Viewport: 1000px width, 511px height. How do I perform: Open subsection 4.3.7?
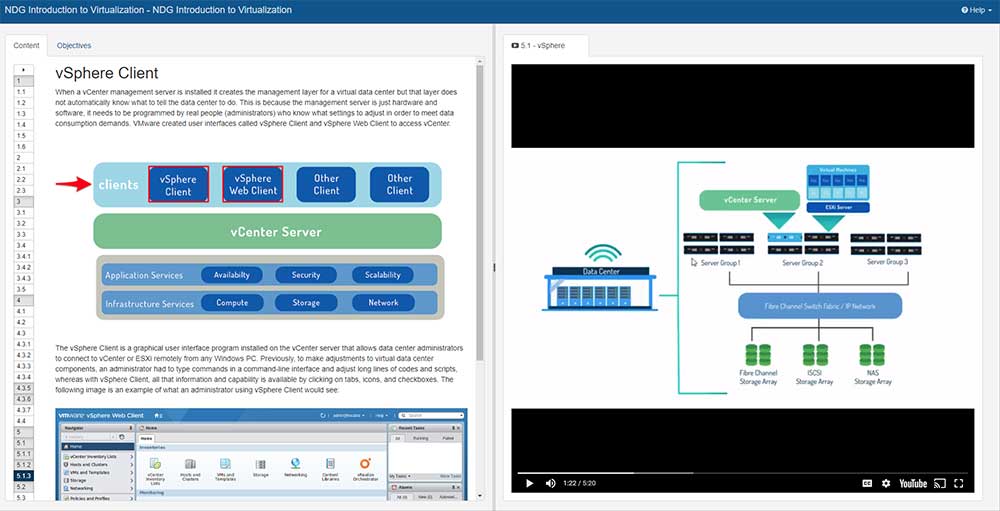point(24,410)
